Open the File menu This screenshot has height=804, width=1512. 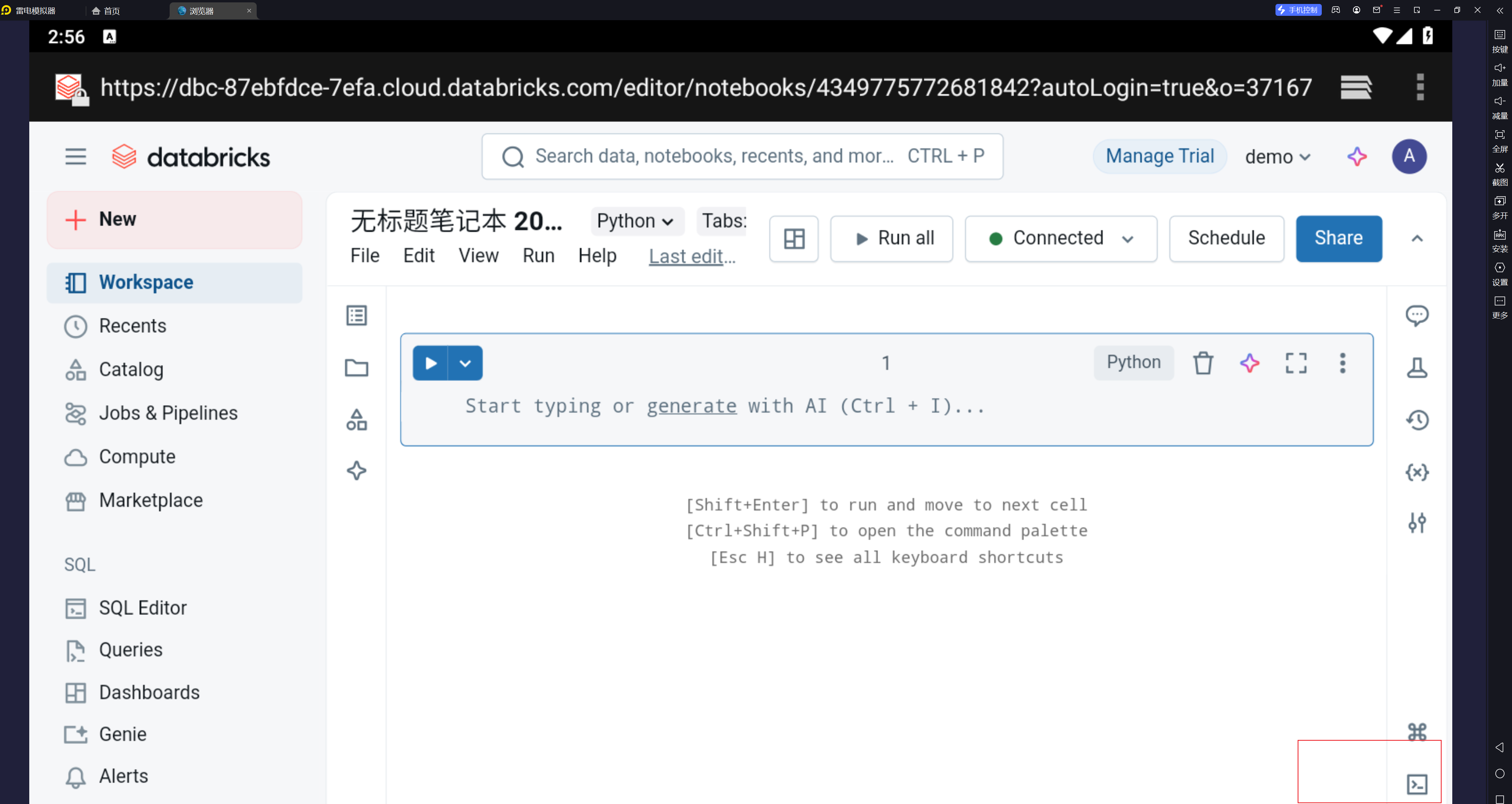(x=365, y=256)
